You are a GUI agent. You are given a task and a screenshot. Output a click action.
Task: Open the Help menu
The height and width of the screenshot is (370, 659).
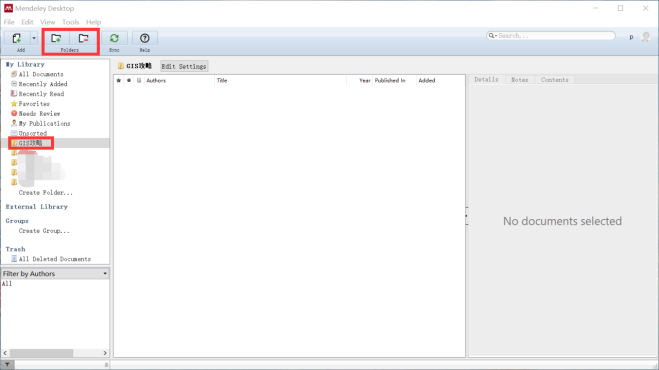[x=93, y=22]
